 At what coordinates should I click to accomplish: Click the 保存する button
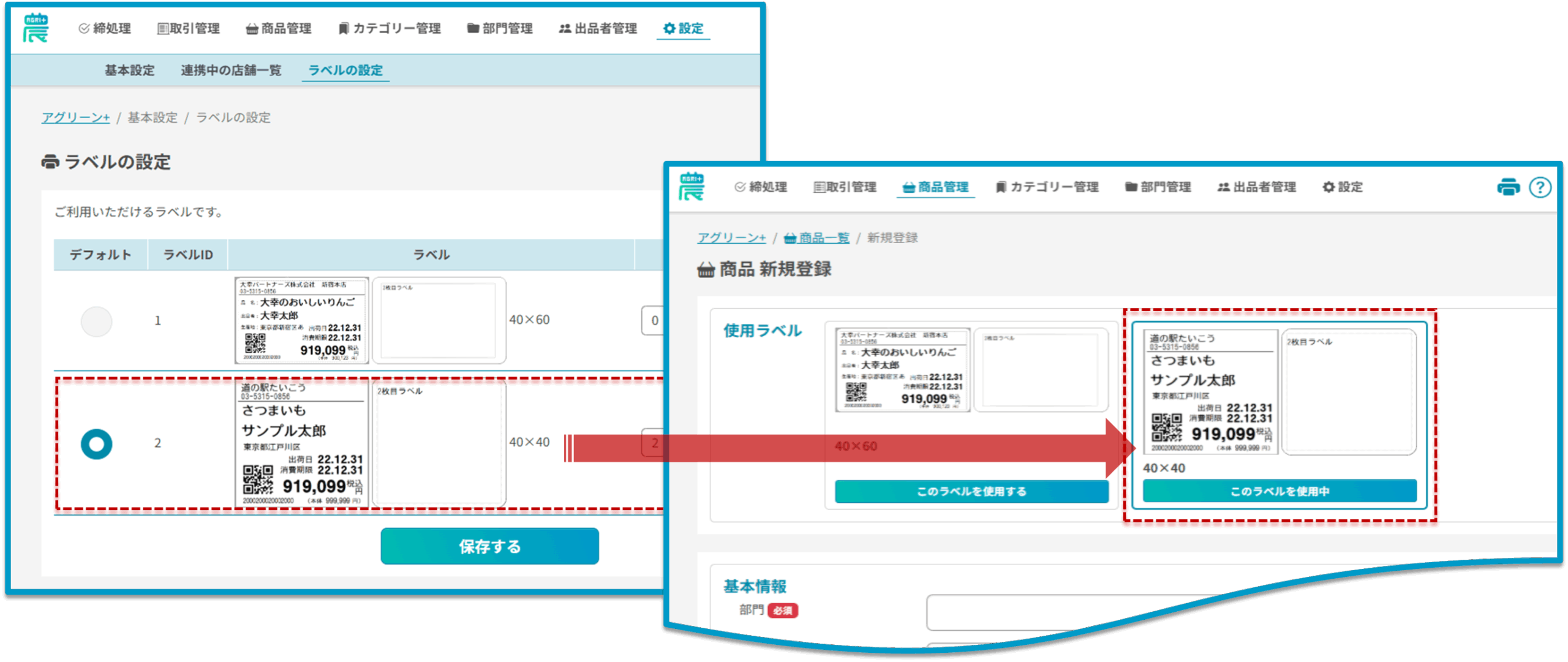click(489, 546)
